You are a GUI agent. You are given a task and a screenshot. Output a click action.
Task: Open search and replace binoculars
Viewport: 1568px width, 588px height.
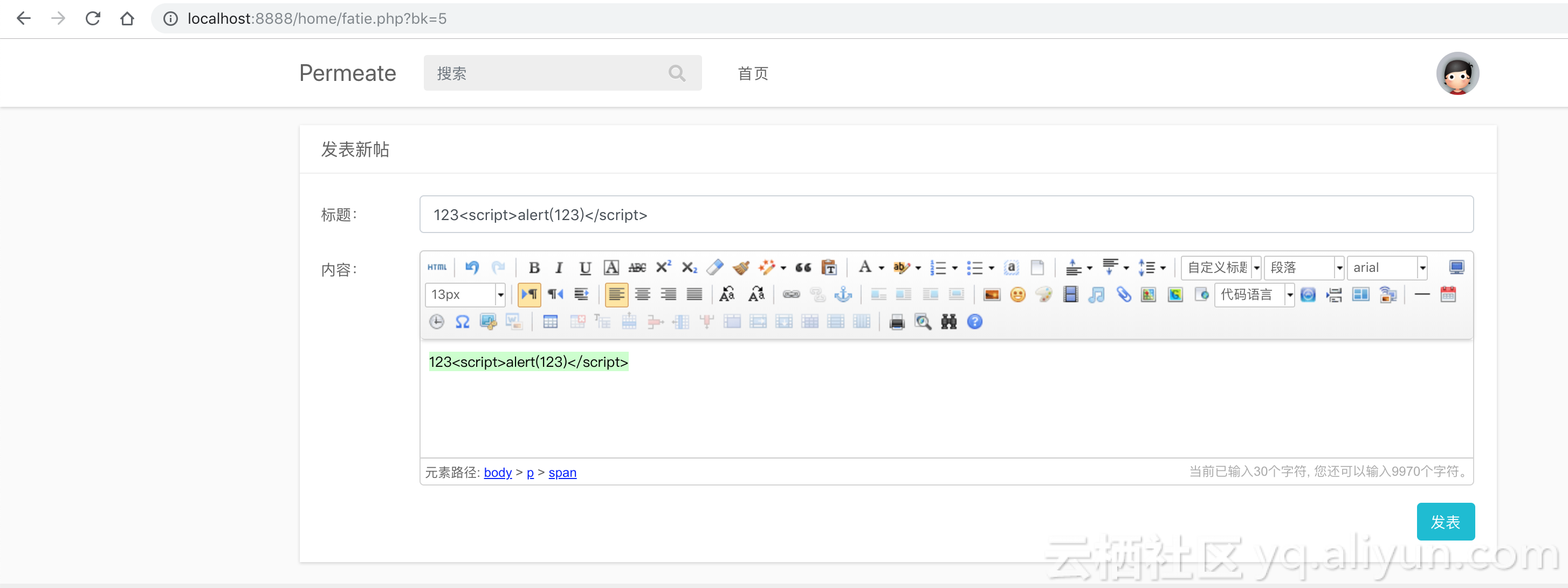point(948,322)
